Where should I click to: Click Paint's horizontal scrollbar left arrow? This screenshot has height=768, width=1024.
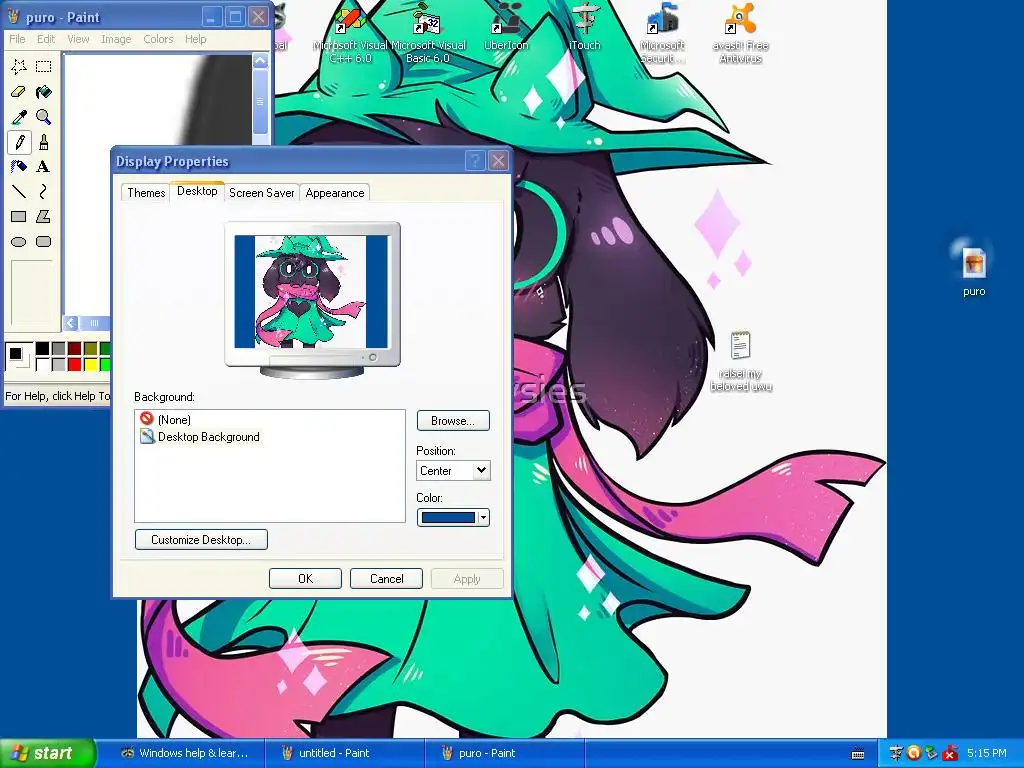[71, 323]
